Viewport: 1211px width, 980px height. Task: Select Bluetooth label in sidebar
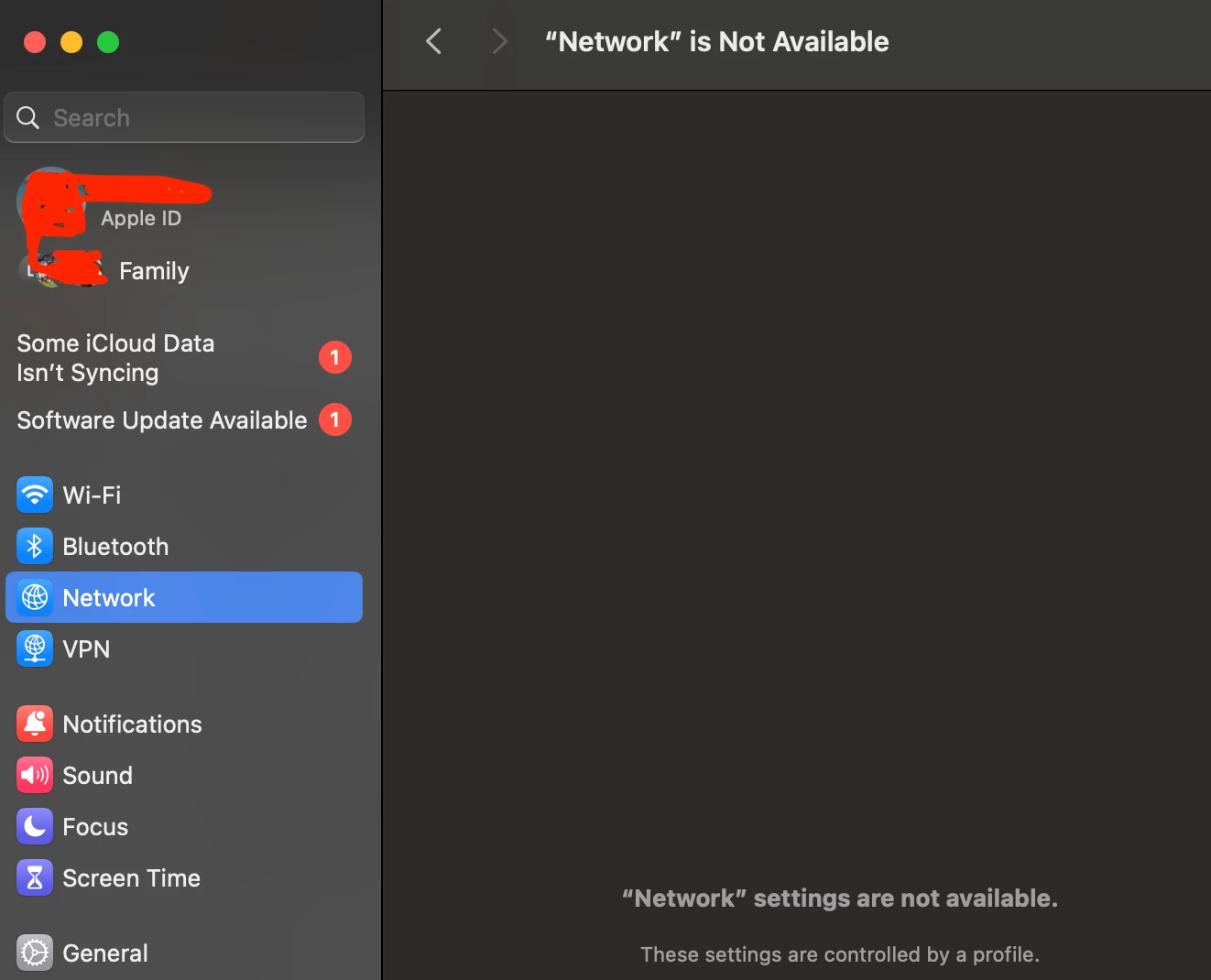[115, 547]
